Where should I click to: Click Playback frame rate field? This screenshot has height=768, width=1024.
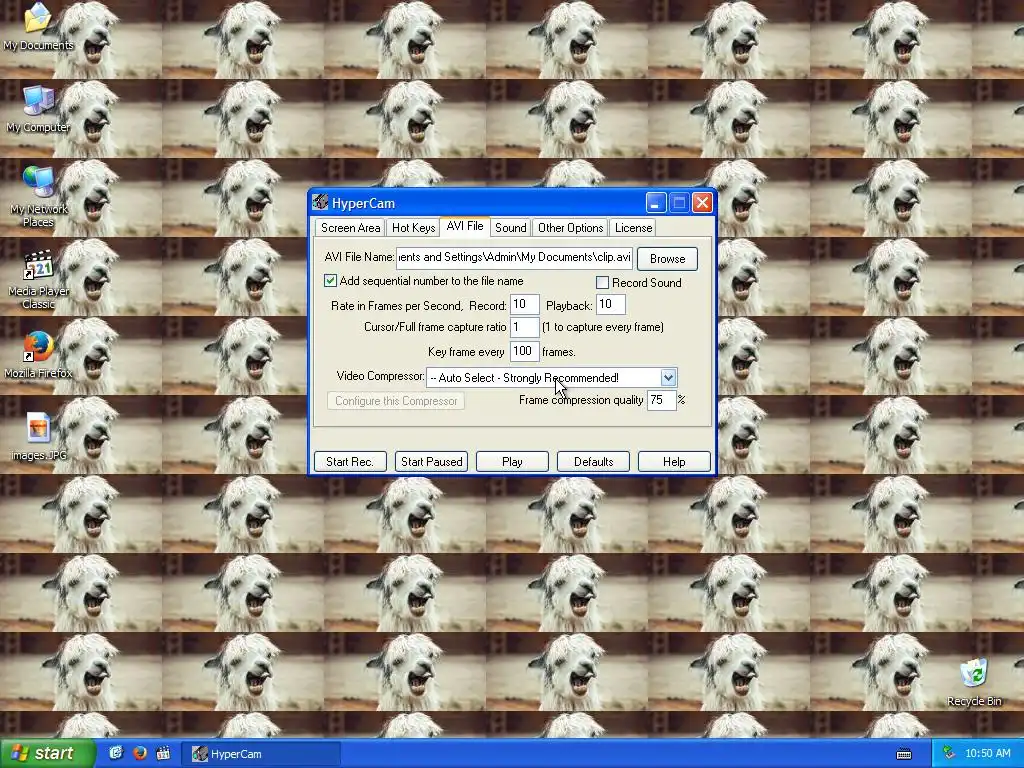pos(611,304)
